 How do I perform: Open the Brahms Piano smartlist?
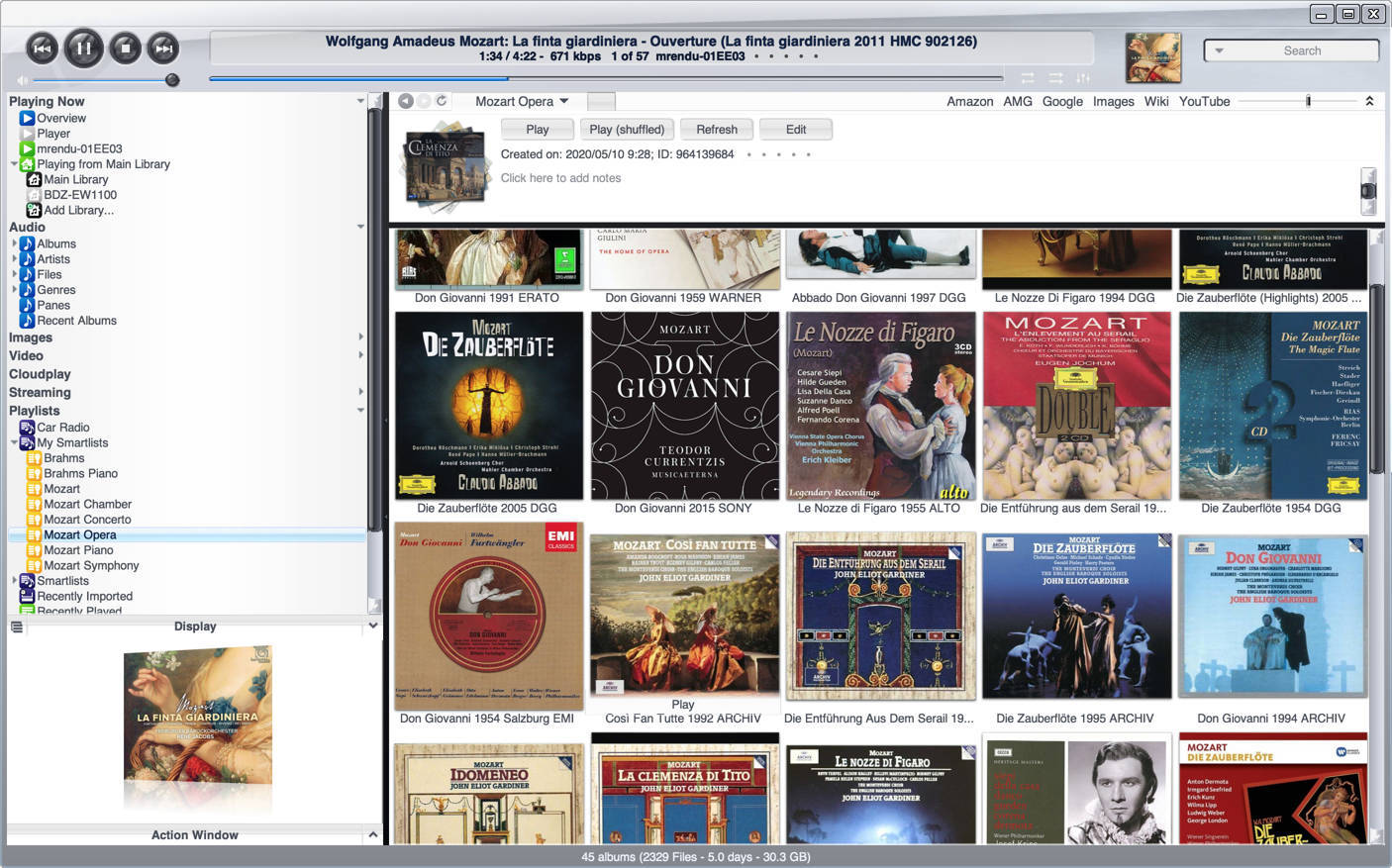point(80,473)
